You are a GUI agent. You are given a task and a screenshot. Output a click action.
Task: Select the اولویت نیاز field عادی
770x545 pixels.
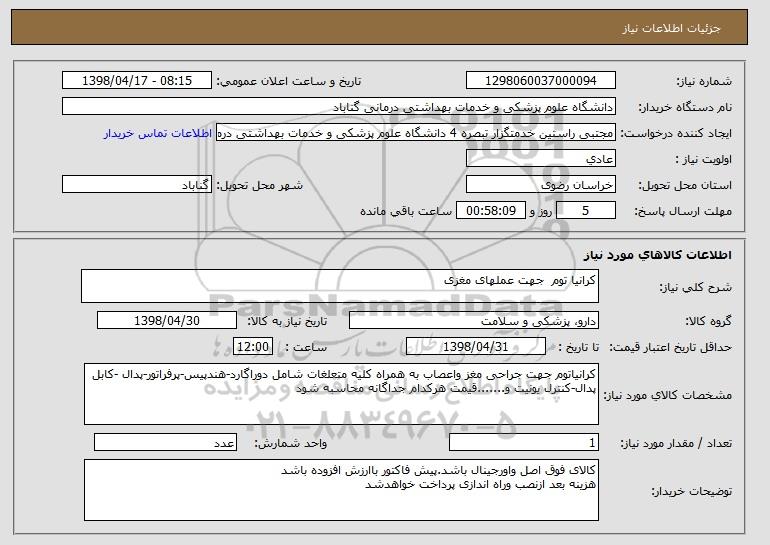tap(541, 159)
